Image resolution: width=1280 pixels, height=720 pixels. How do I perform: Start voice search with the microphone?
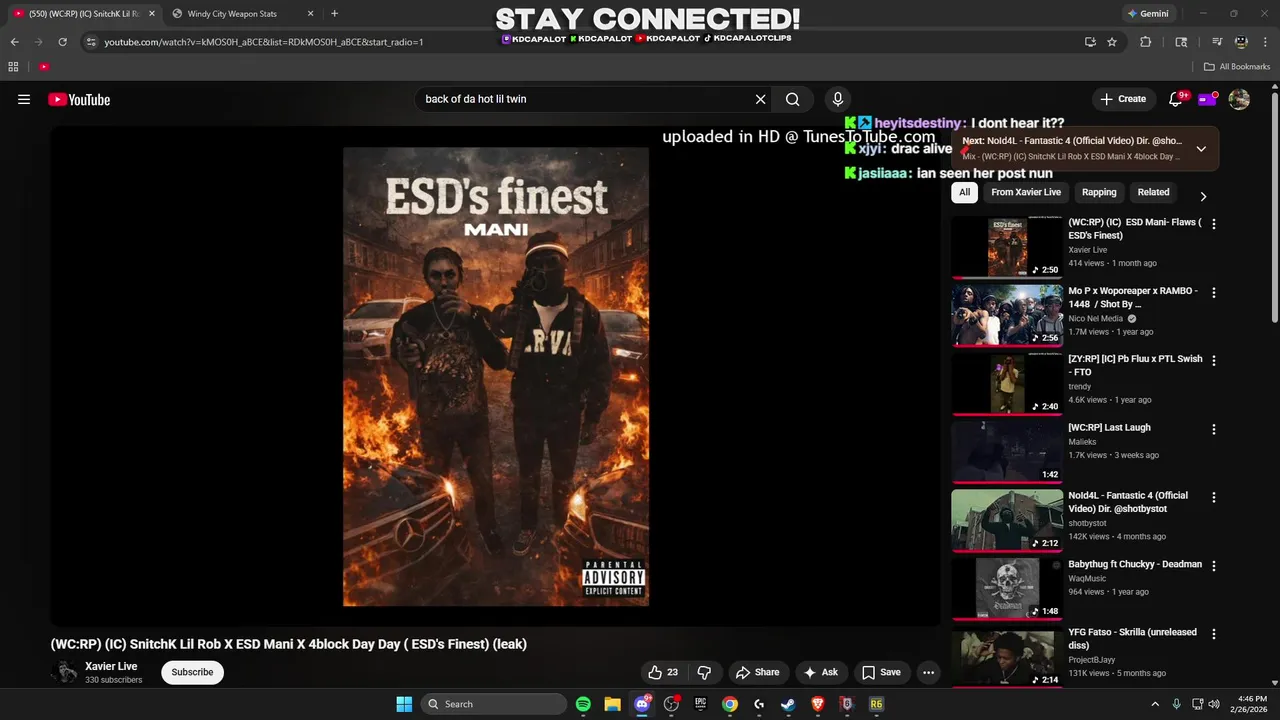click(x=838, y=99)
